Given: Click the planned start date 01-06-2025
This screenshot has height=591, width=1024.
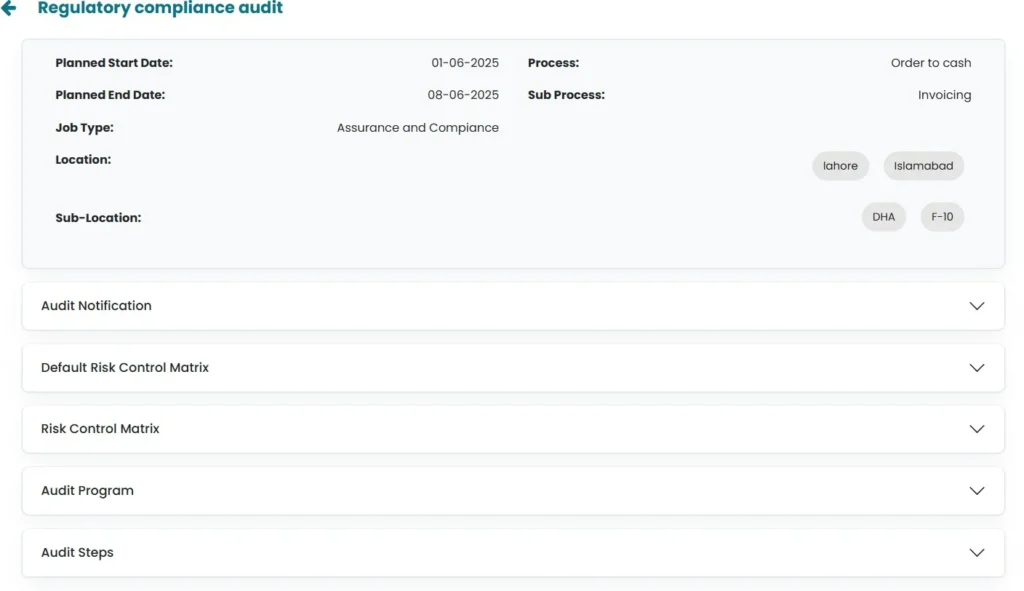Looking at the screenshot, I should pos(465,63).
